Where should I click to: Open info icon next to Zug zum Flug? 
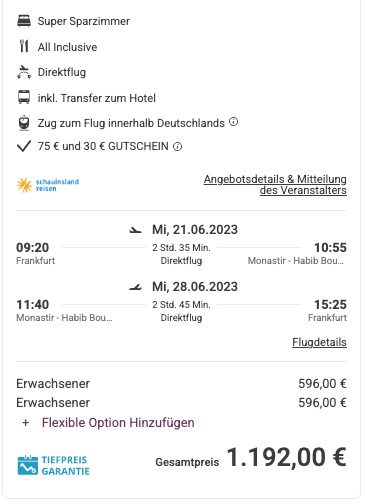(x=234, y=122)
